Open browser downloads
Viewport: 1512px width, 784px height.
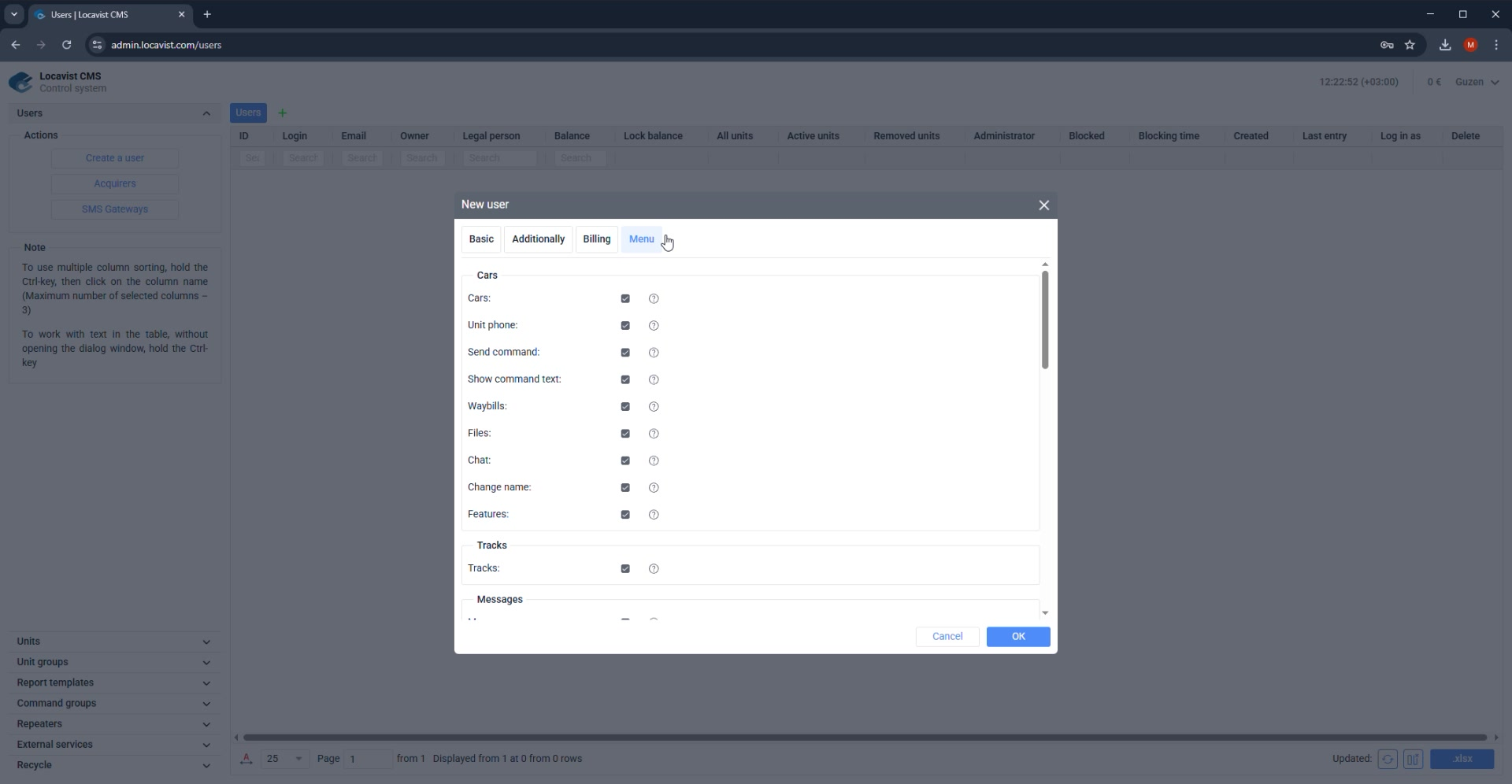1445,45
